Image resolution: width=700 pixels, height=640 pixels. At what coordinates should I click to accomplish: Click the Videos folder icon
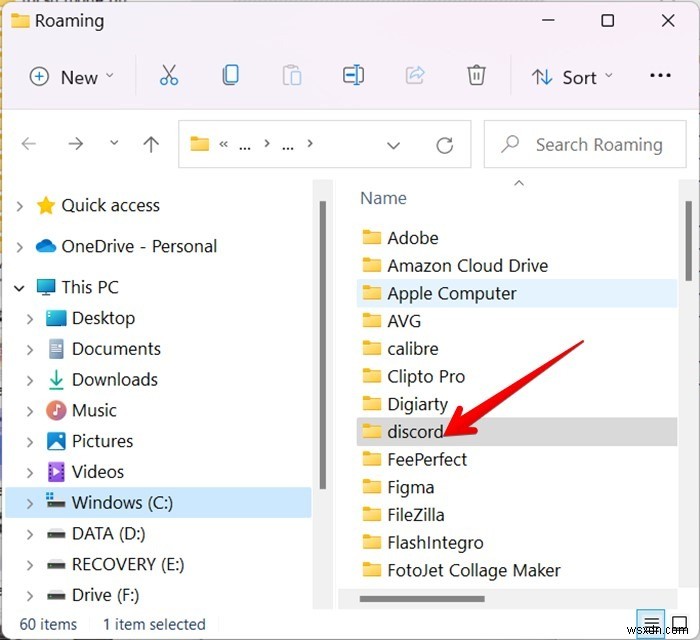(x=56, y=472)
